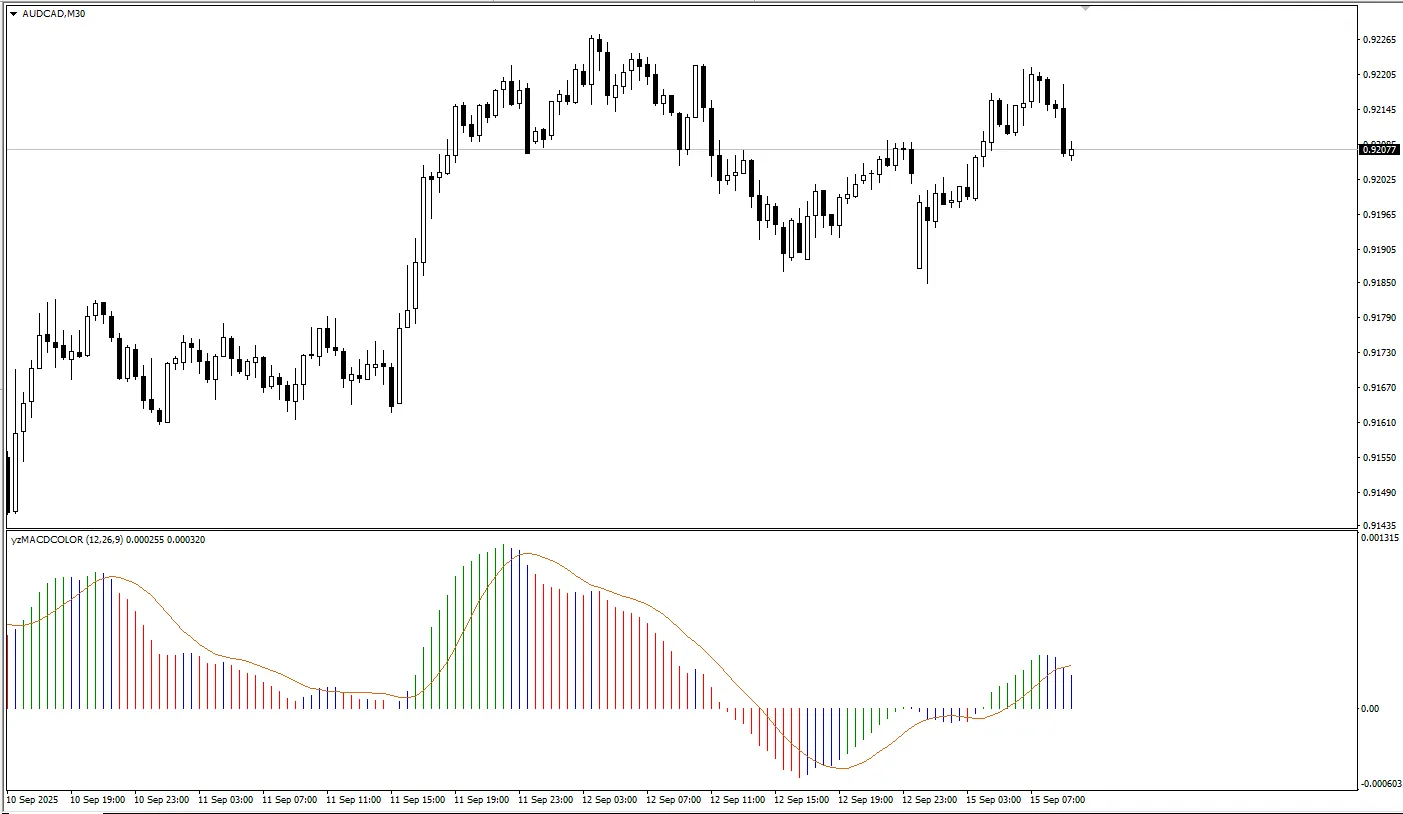Viewport: 1403px width, 814px height.
Task: Click the 12 Sep 23:00 time label
Action: (930, 800)
